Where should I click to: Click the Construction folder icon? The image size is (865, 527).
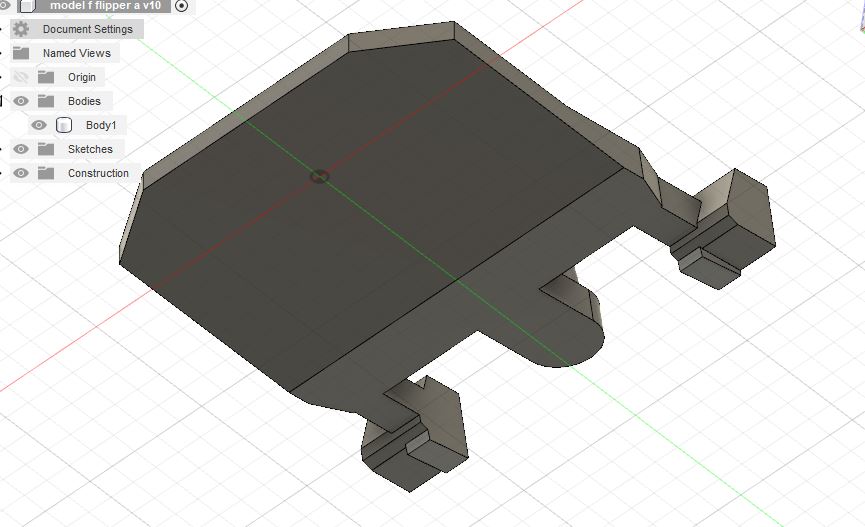coord(46,173)
